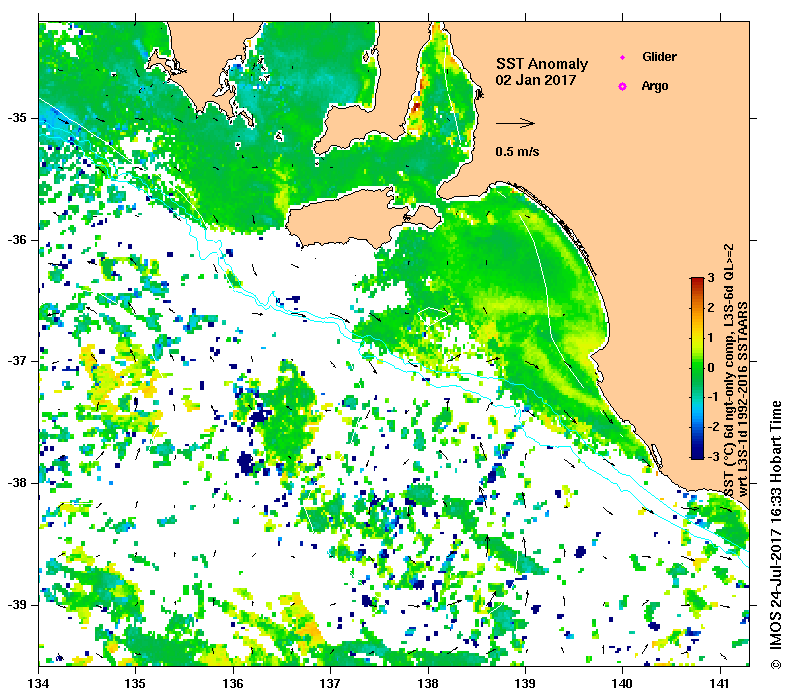Click the '0.5 m/s' scale label
Image resolution: width=791 pixels, height=700 pixels.
(x=517, y=152)
